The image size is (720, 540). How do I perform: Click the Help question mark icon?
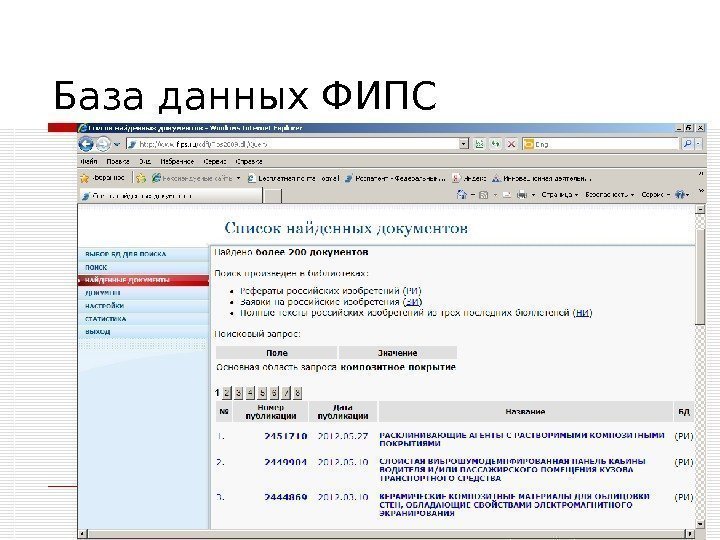coord(680,195)
